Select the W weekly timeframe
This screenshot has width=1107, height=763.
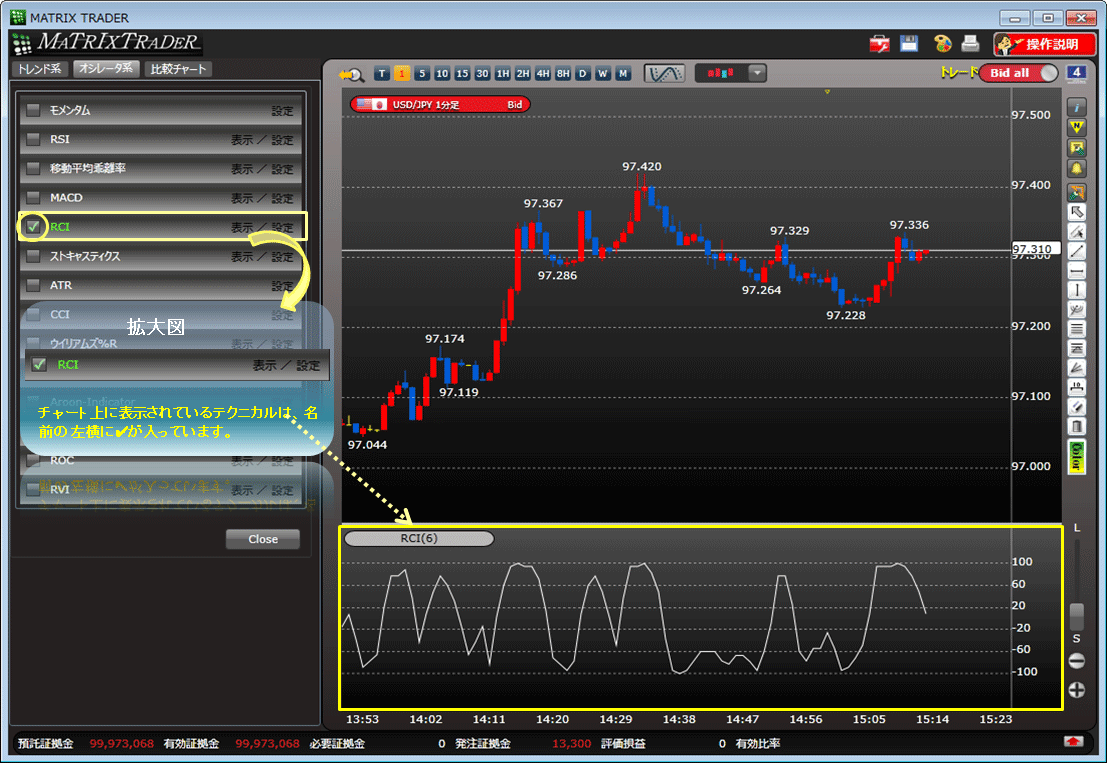603,73
